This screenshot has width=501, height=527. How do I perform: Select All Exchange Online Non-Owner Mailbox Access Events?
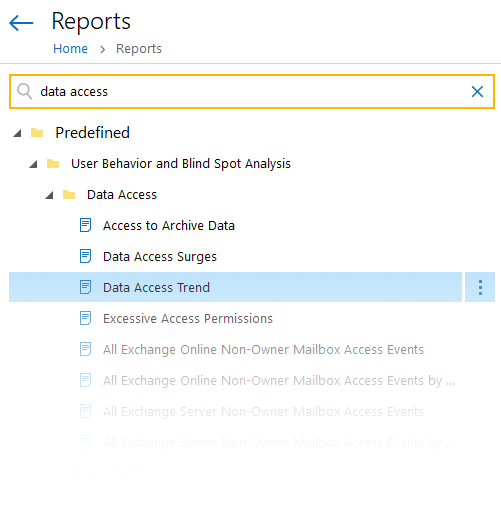tap(263, 350)
